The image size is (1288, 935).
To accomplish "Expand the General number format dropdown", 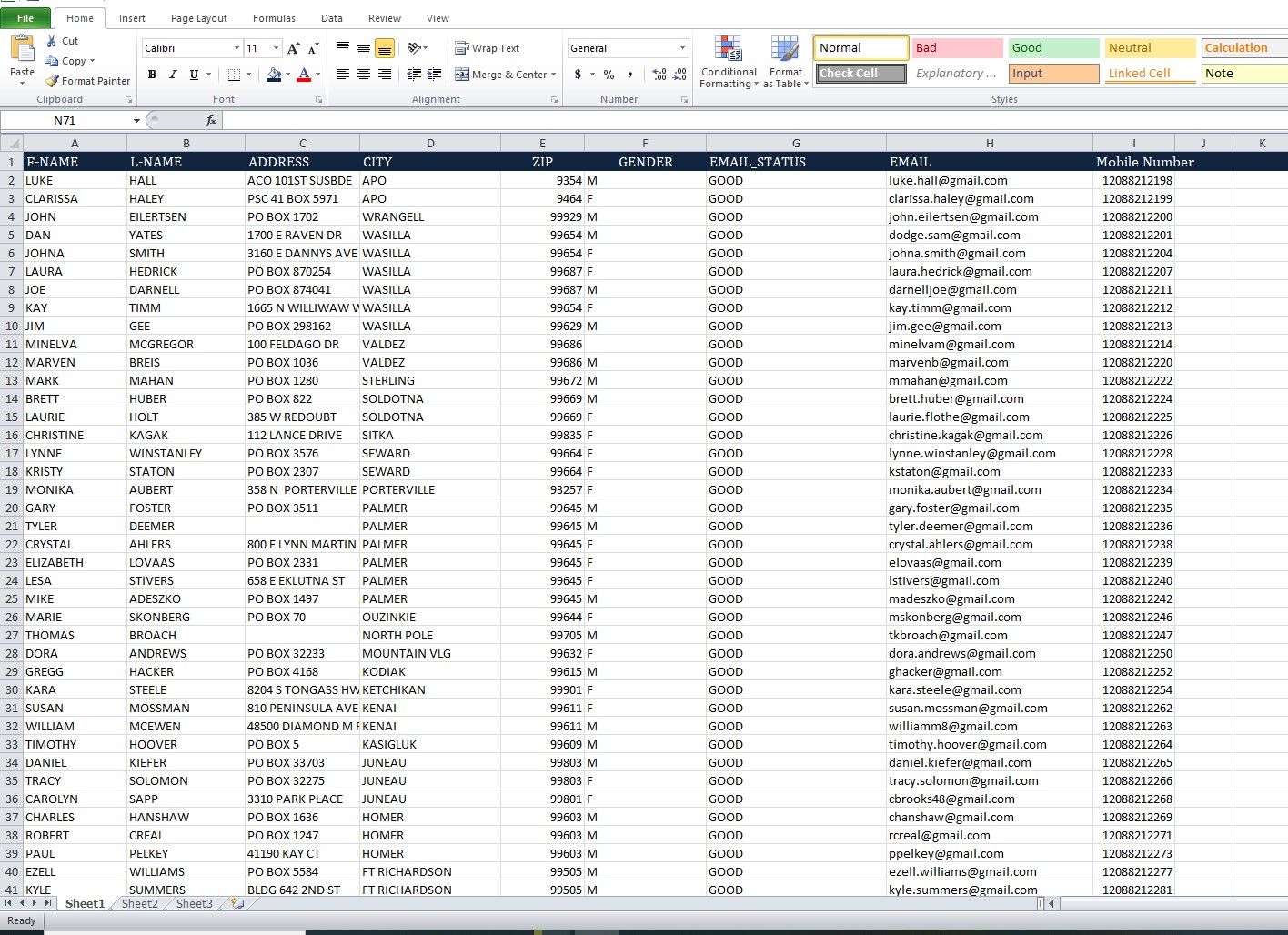I will point(682,48).
